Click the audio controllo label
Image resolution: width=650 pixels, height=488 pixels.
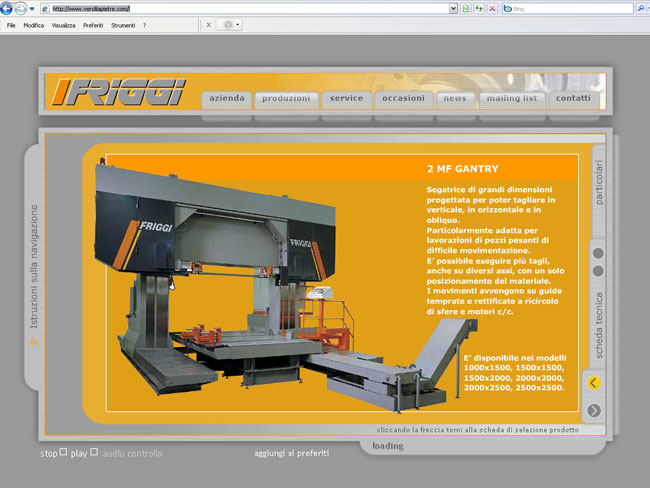(132, 454)
